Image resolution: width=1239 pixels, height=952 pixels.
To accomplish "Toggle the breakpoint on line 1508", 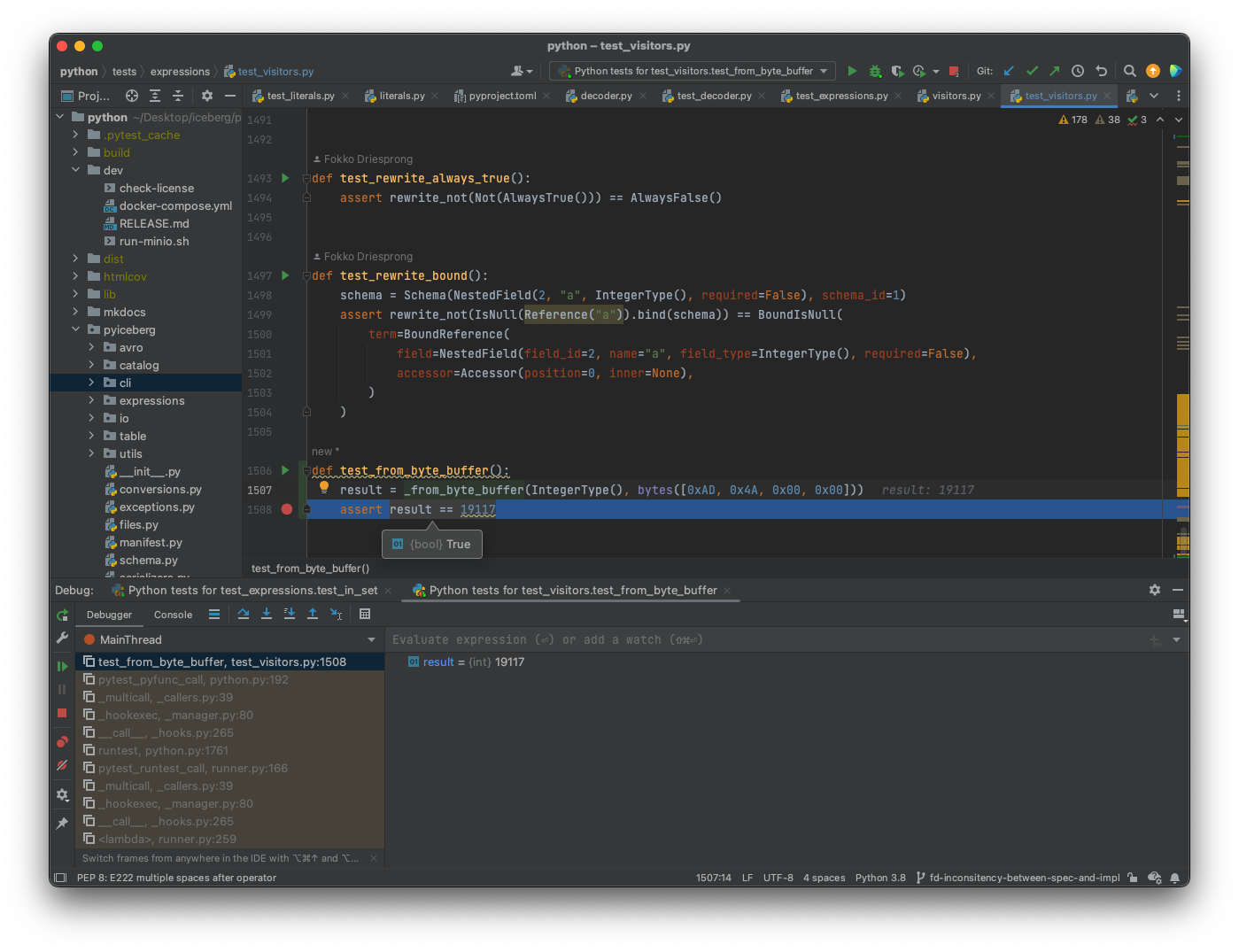I will (x=286, y=509).
